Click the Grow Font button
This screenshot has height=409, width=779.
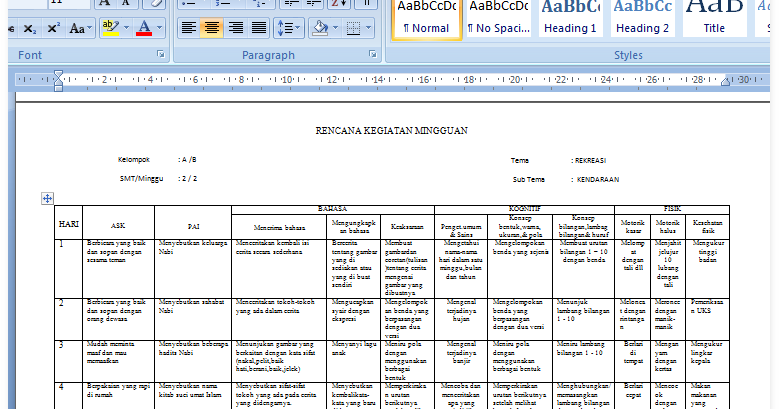[104, 3]
